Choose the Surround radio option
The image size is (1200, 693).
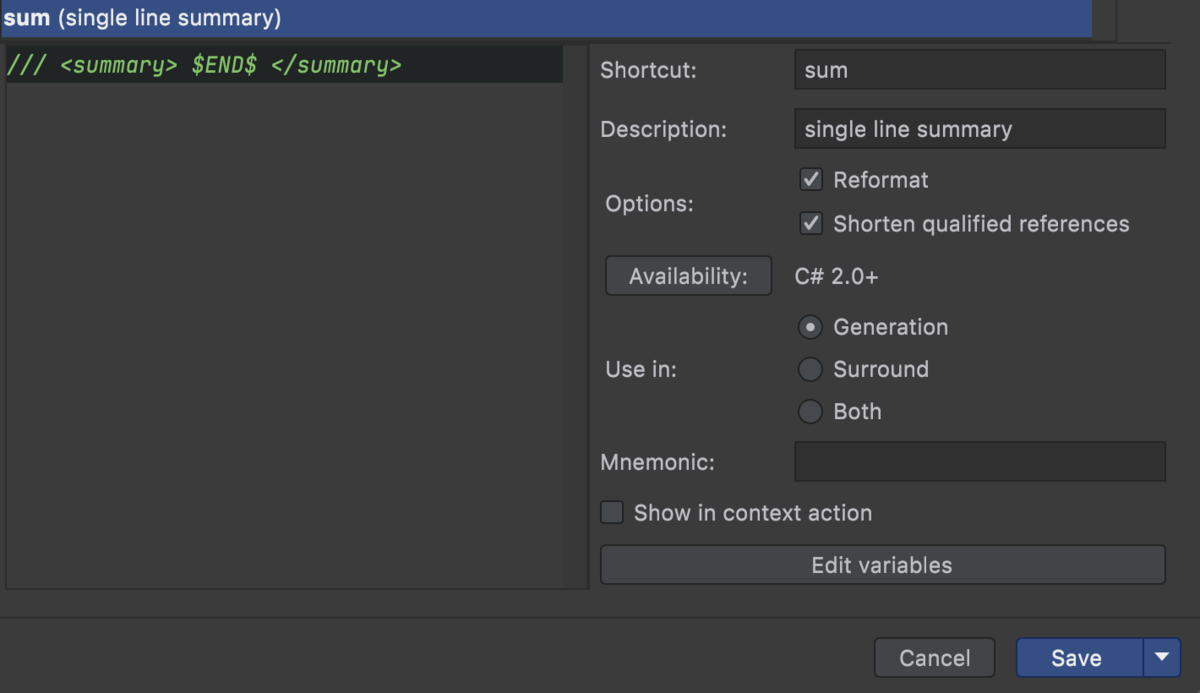811,369
